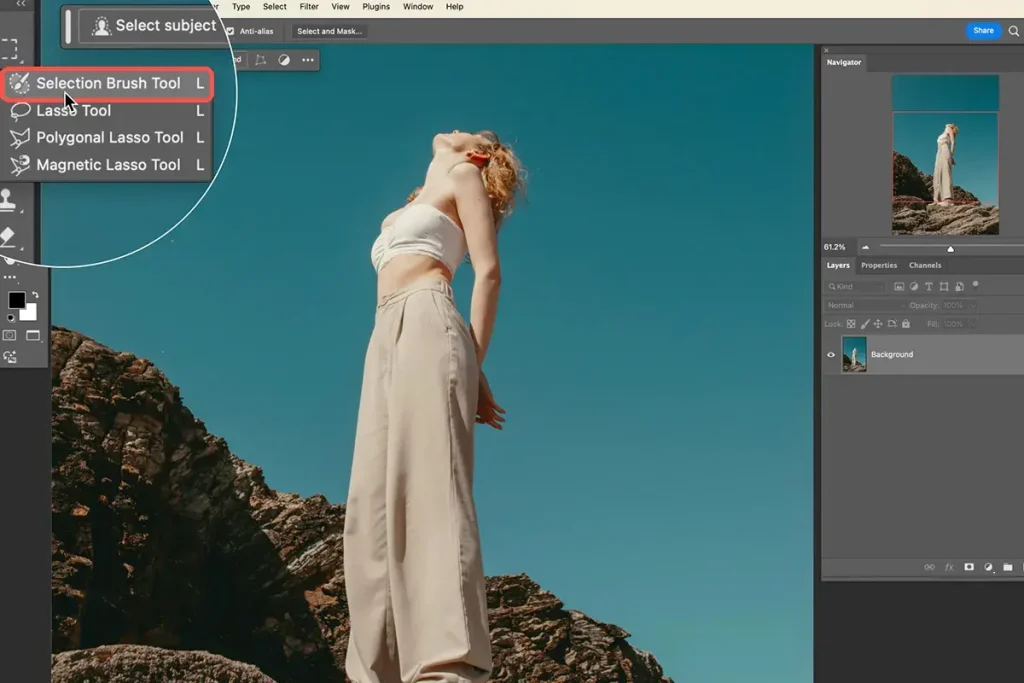Toggle the Anti-alias checkbox

click(x=230, y=31)
